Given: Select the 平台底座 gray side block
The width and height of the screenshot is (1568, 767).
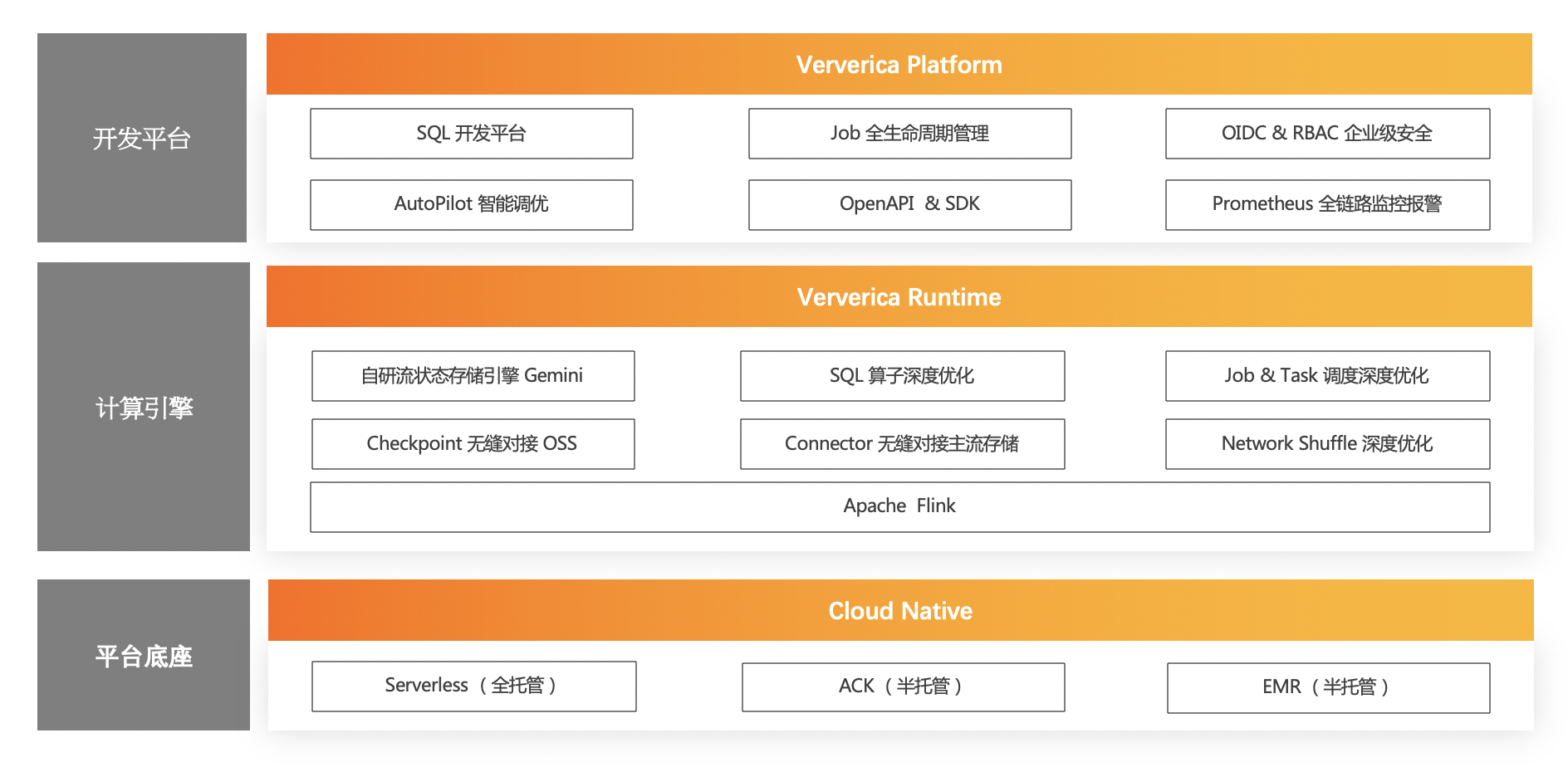Looking at the screenshot, I should tap(144, 655).
